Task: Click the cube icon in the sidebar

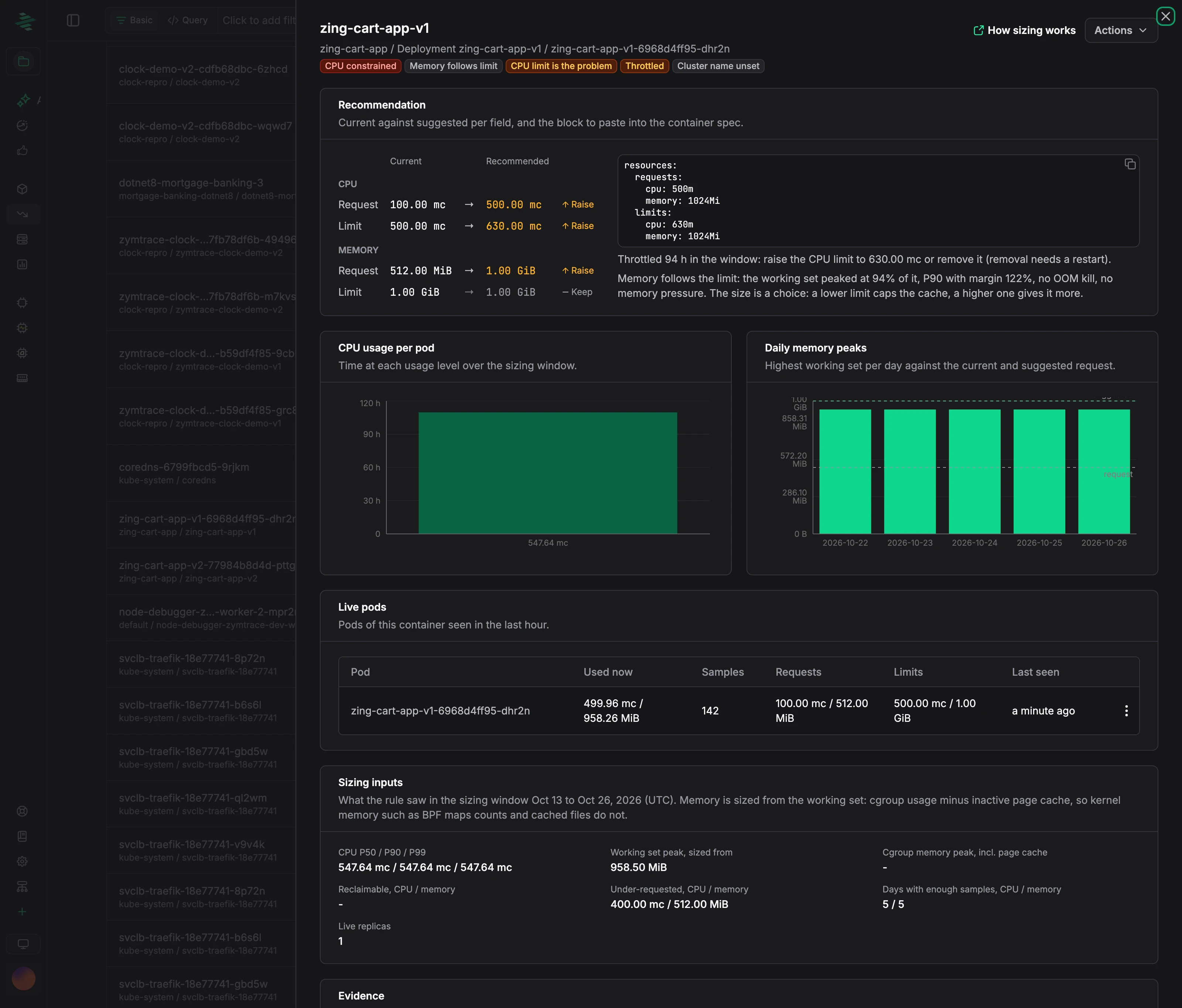Action: point(22,189)
